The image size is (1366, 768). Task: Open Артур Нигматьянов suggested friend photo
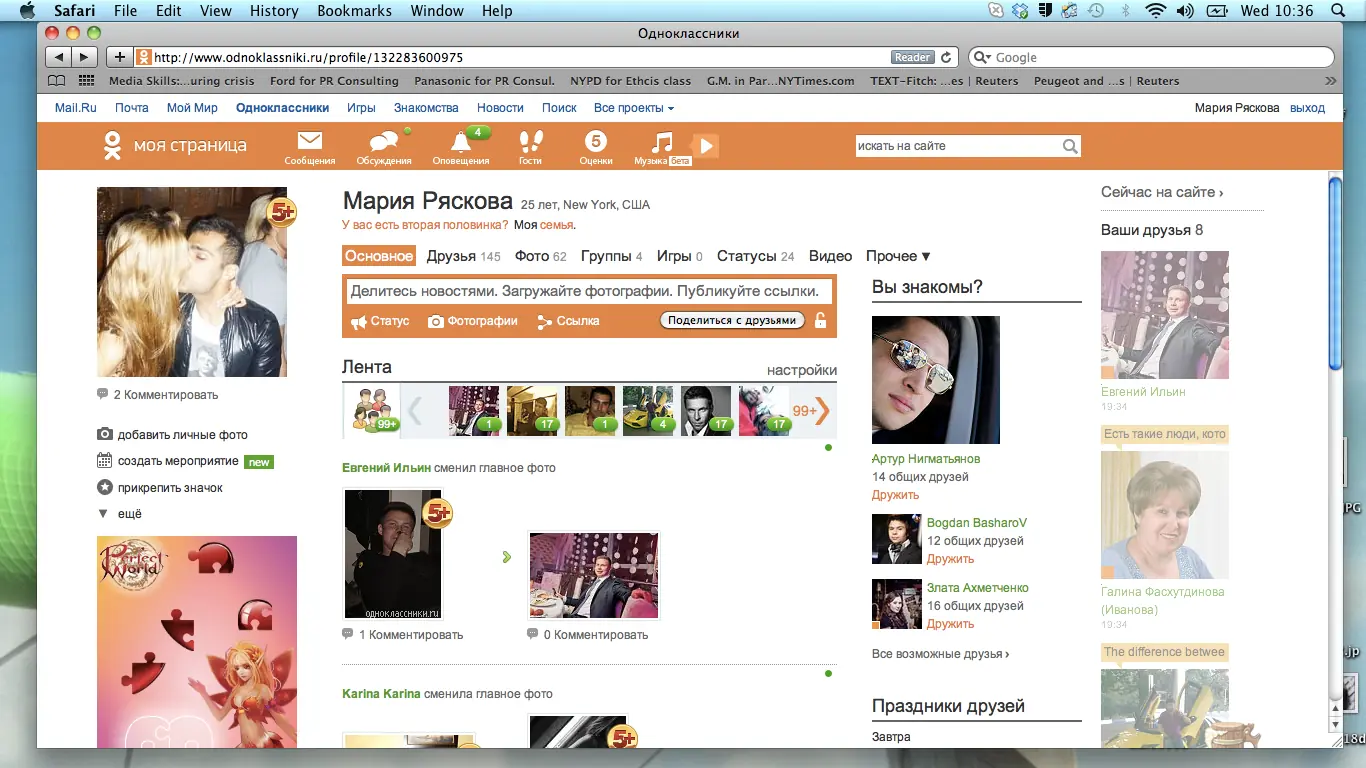coord(936,380)
